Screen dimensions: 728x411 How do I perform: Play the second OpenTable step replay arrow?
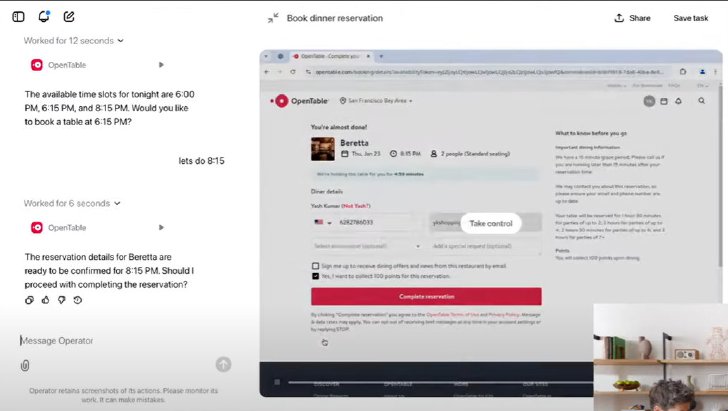(x=161, y=227)
